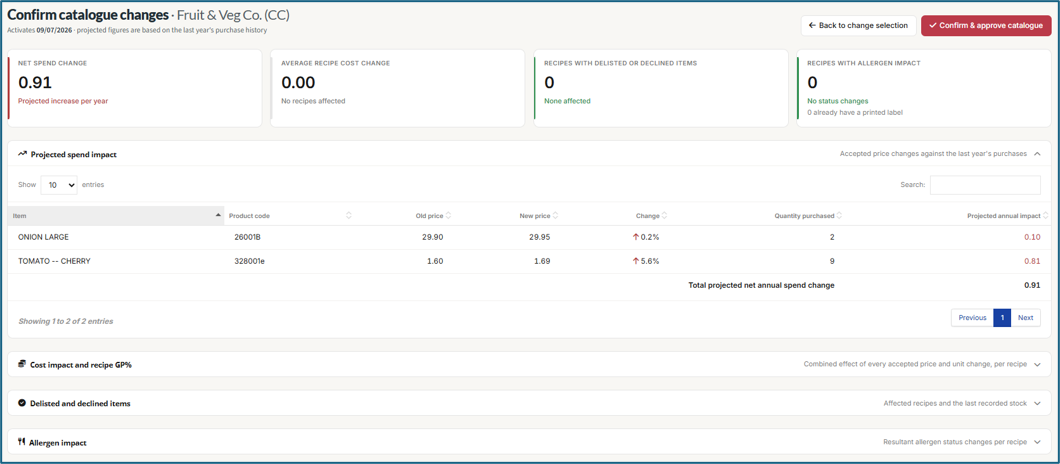
Task: Click the Confirm & approve catalogue button
Action: (986, 25)
